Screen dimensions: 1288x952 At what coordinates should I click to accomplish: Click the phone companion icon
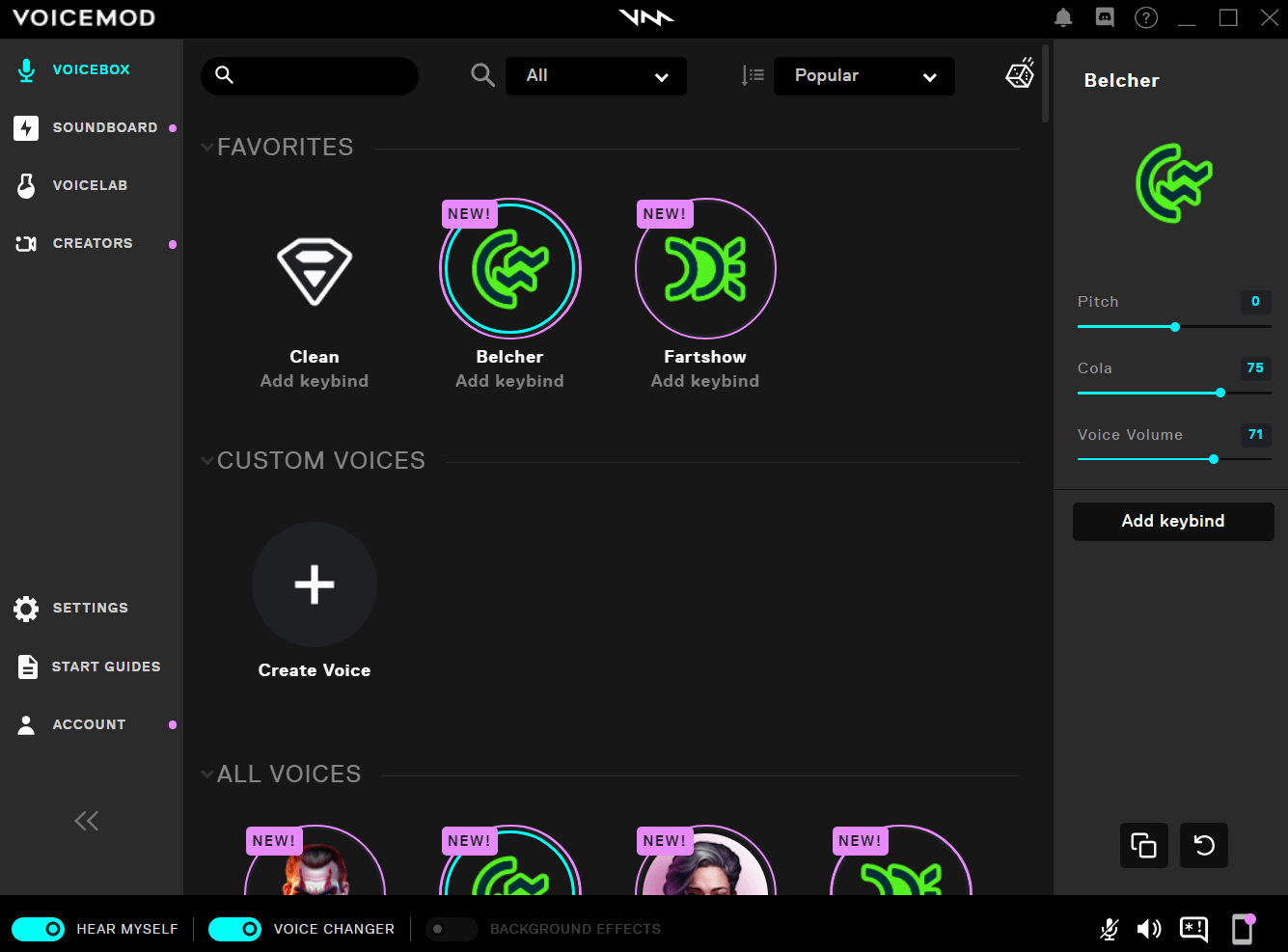[x=1243, y=929]
